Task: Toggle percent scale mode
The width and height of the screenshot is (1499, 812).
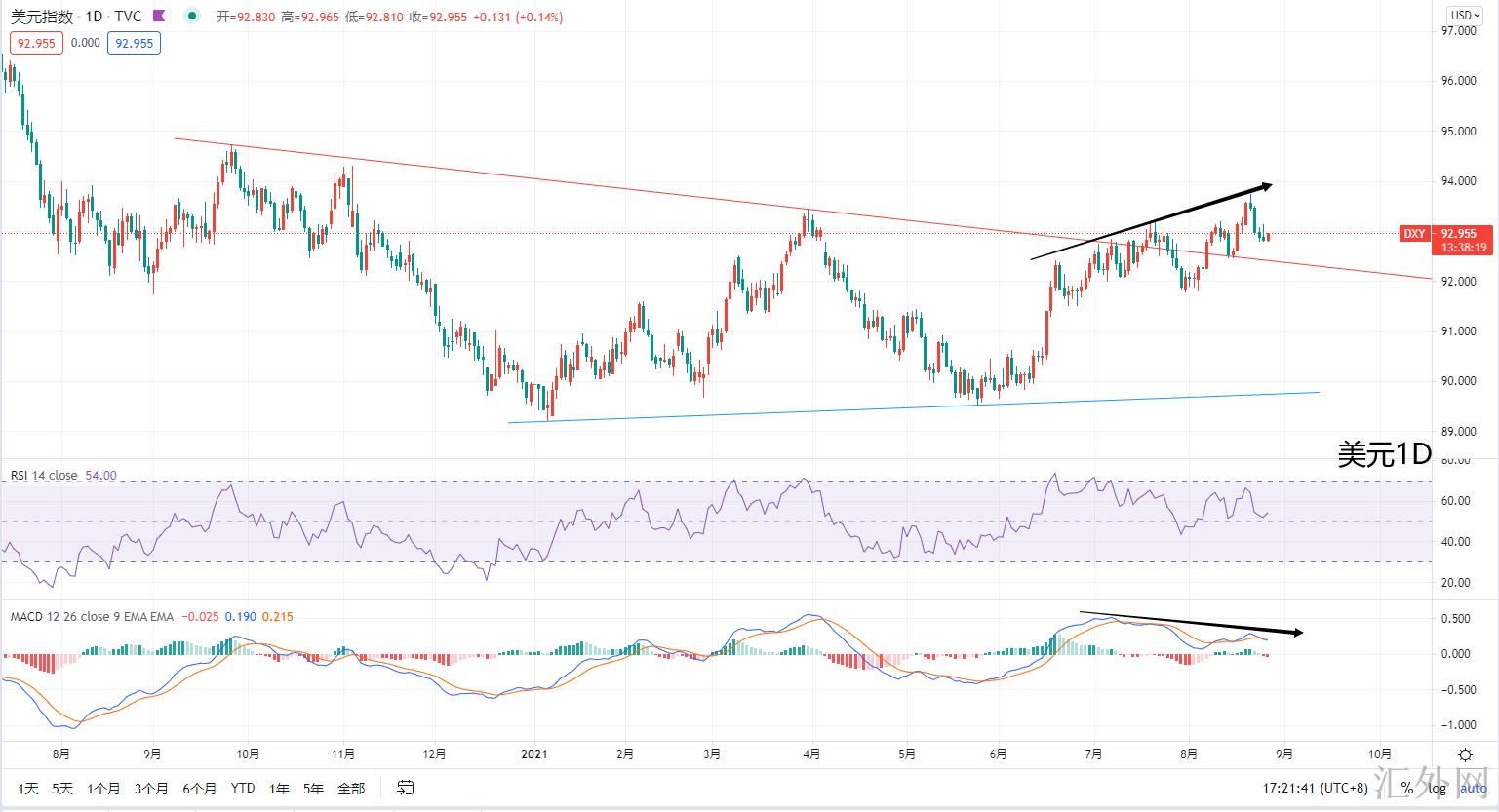Action: [x=1405, y=788]
